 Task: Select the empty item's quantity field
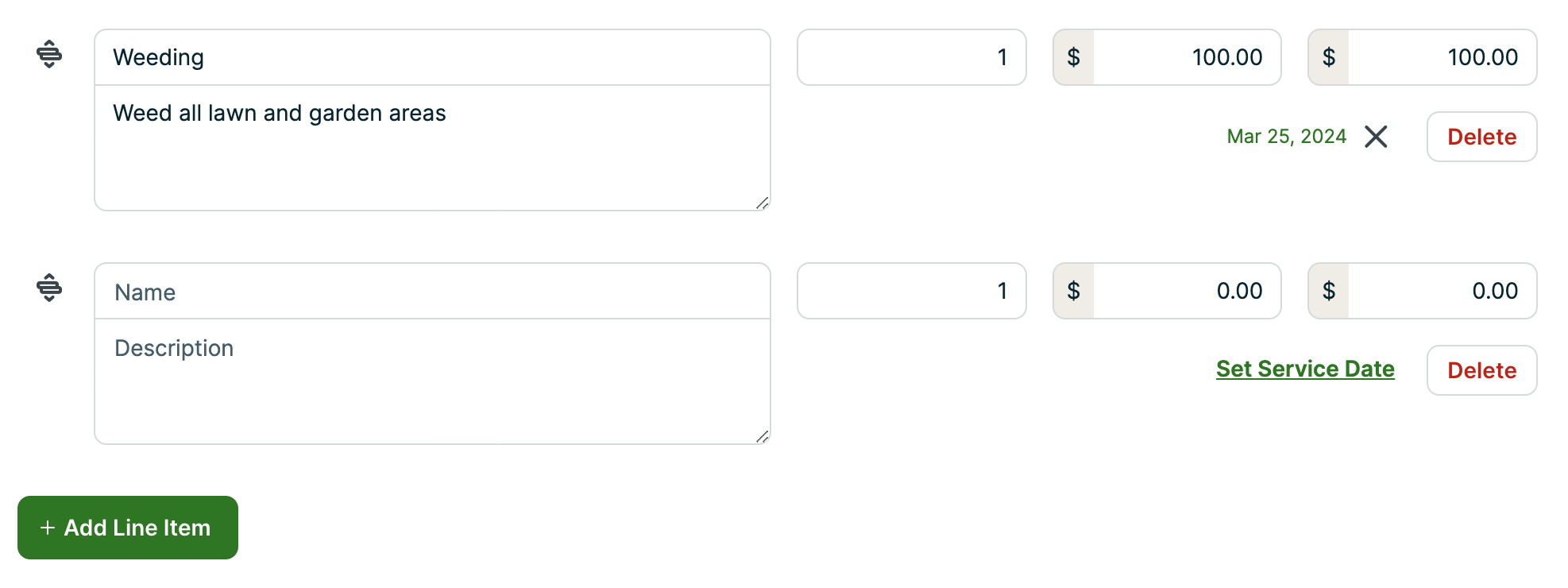pos(911,291)
